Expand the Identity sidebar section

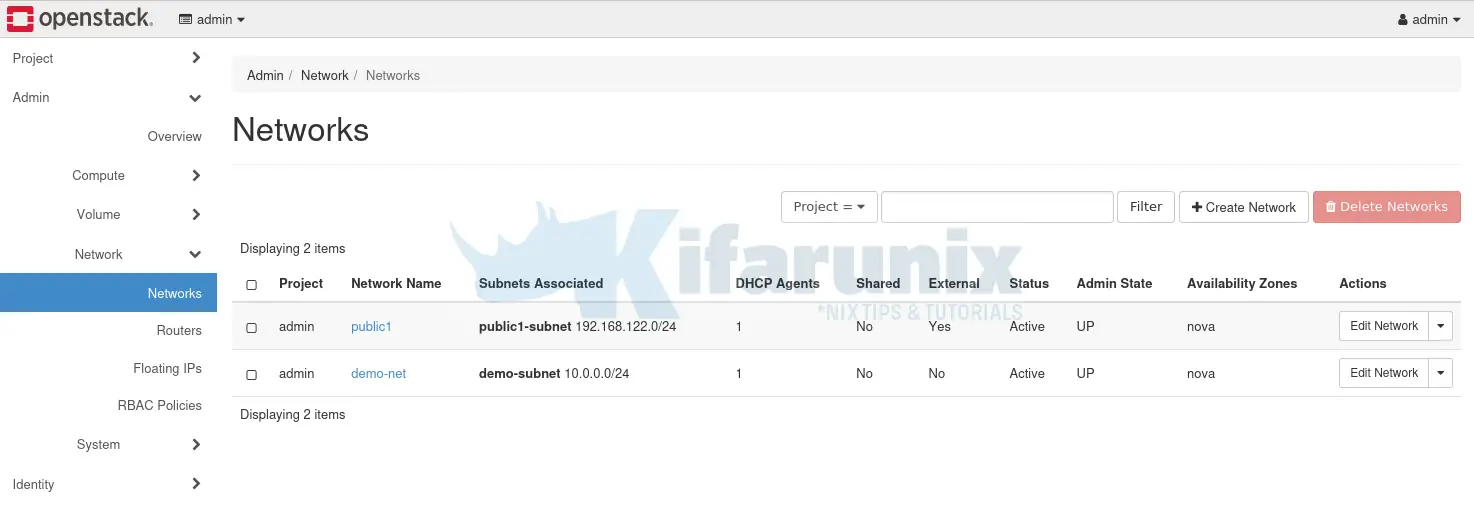pos(108,484)
